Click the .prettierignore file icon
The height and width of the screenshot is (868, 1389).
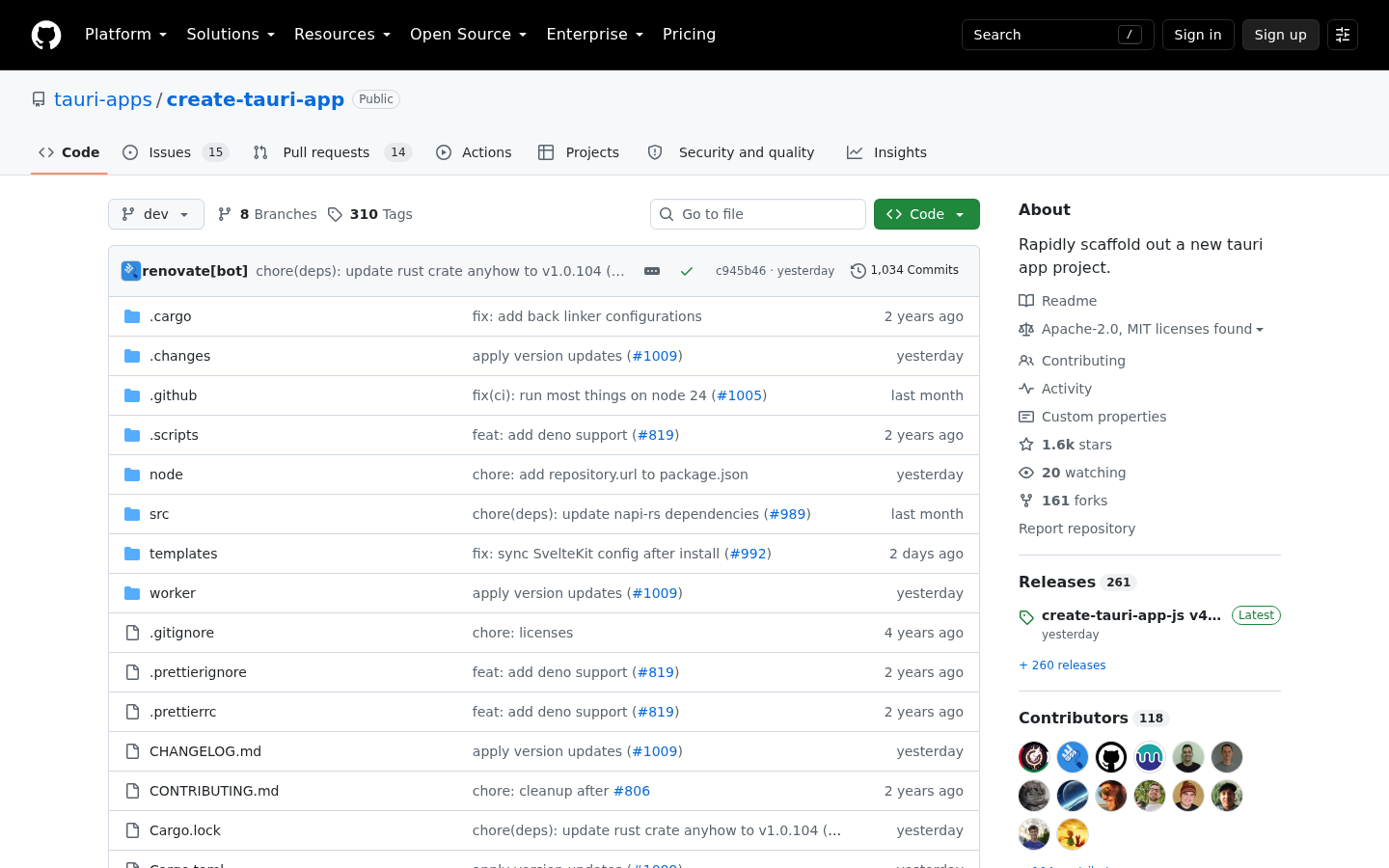pos(132,672)
